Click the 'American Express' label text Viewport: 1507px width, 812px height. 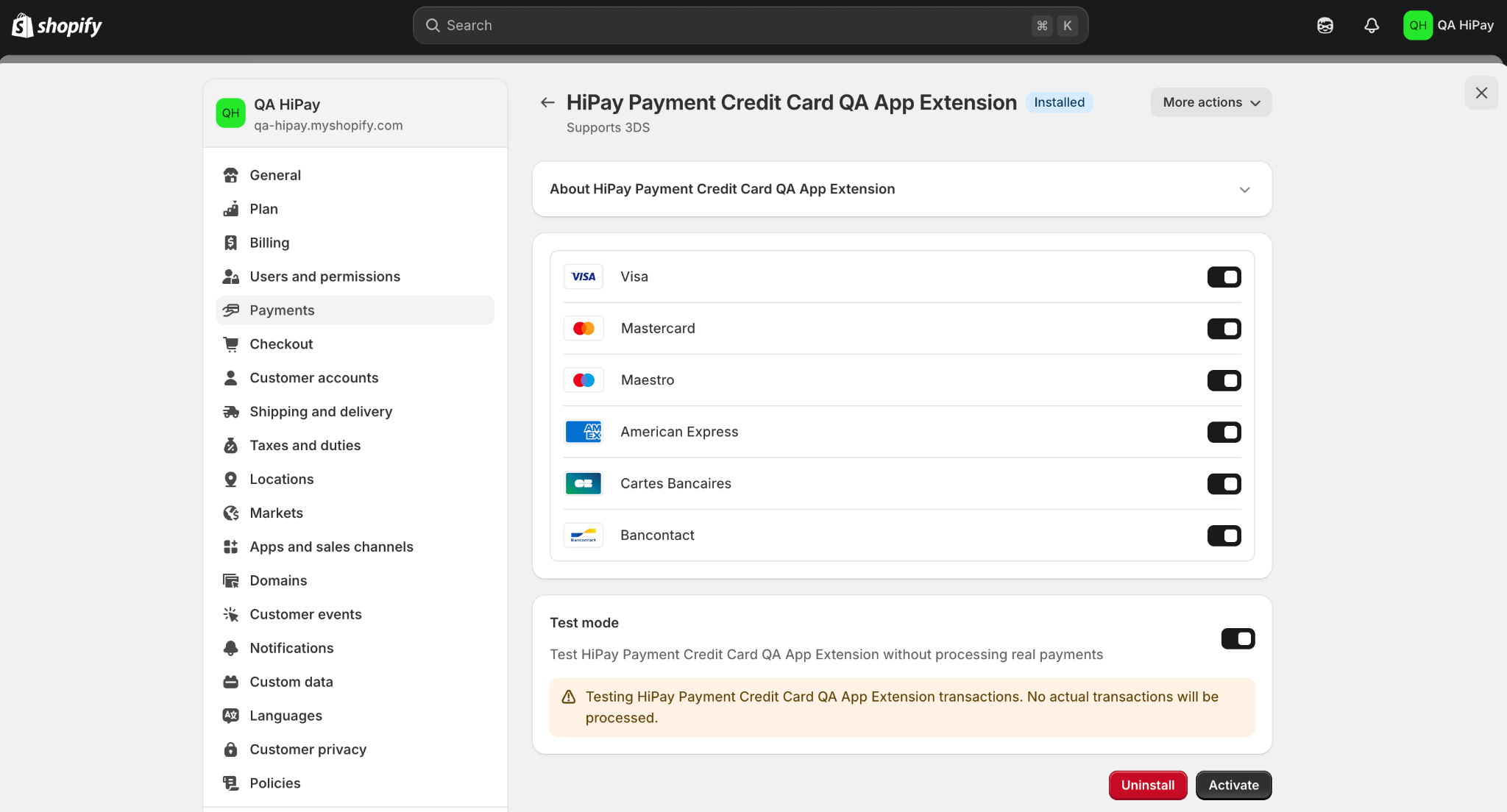[679, 432]
